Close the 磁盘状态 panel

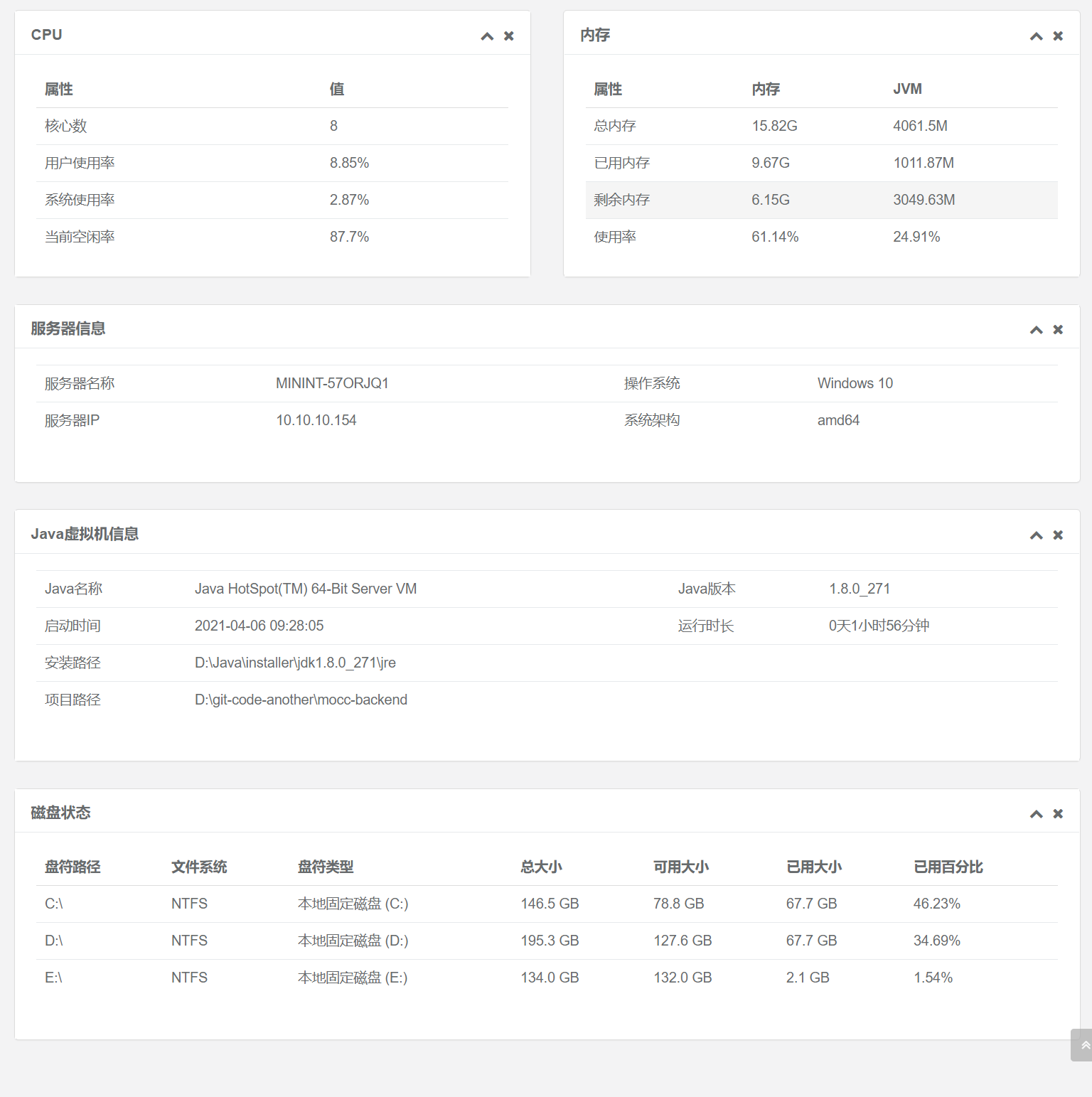point(1058,813)
